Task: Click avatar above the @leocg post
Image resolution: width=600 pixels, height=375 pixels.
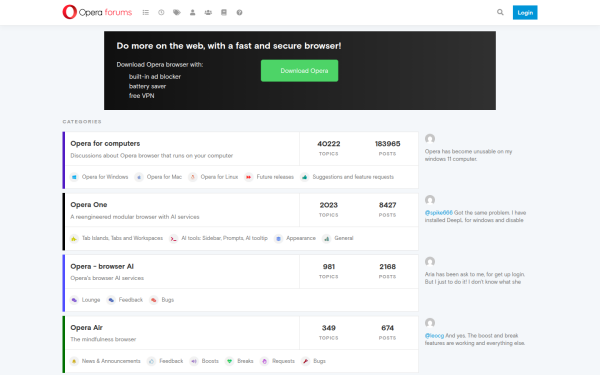Action: coord(430,323)
